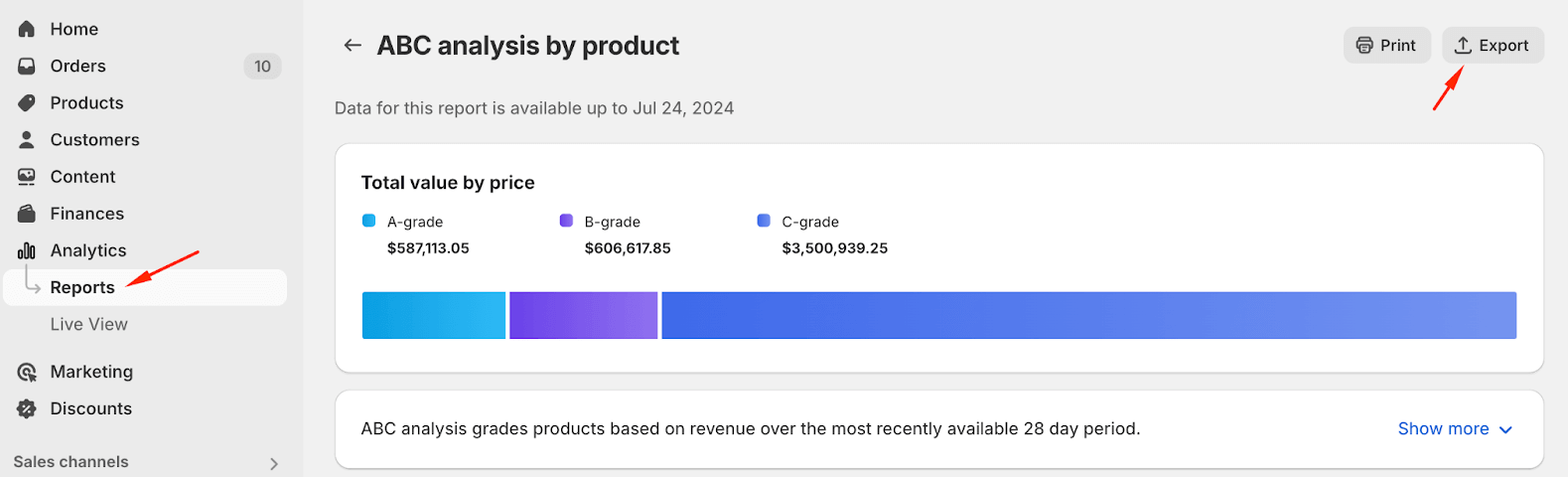The width and height of the screenshot is (1568, 477).
Task: Click the A-grade blue legend swatch
Action: [x=369, y=221]
